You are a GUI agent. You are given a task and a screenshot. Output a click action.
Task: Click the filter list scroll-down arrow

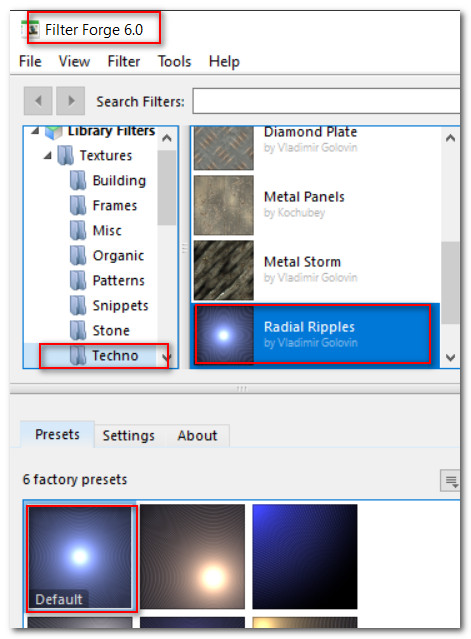tap(450, 357)
